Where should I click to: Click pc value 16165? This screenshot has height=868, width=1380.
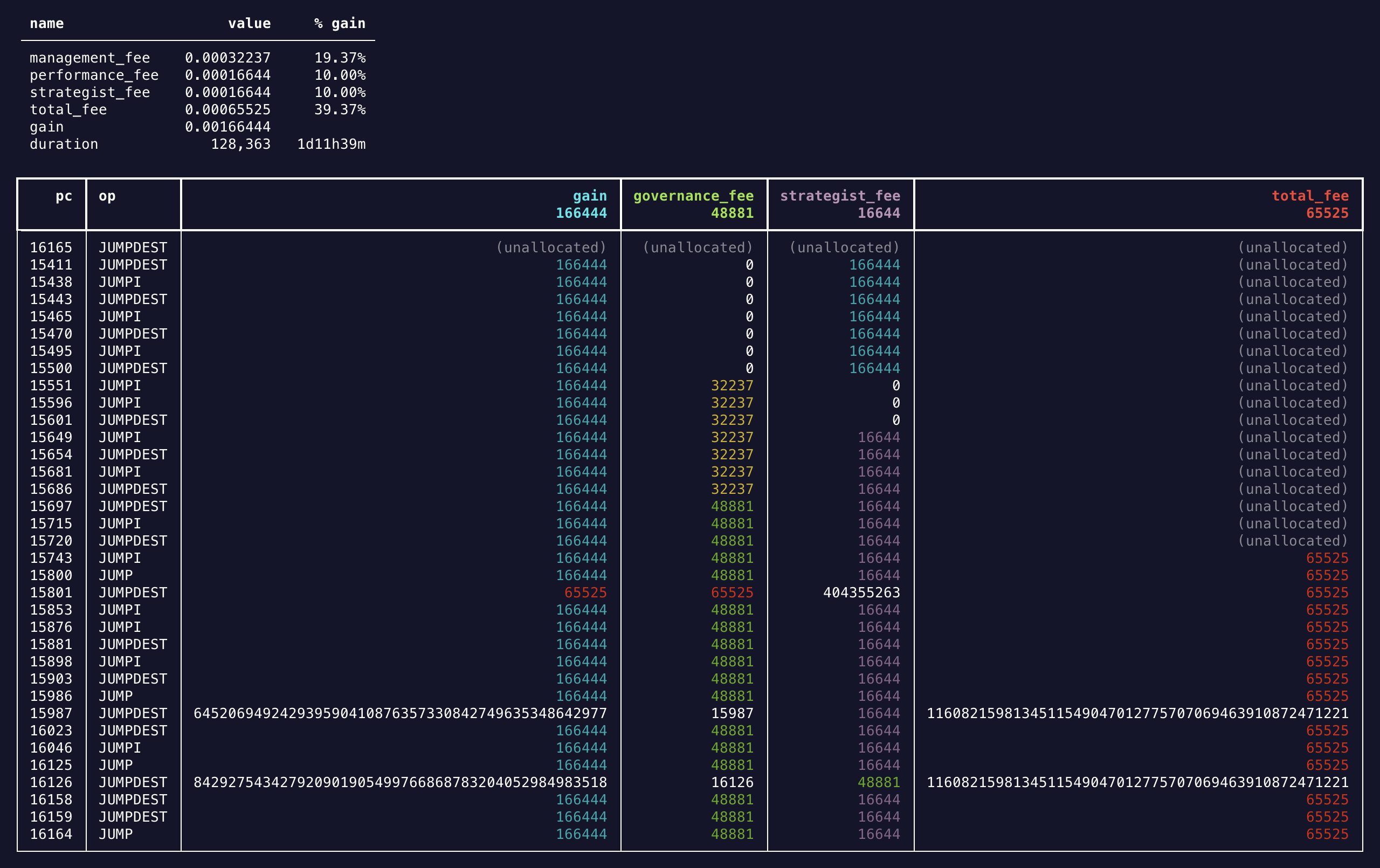point(51,247)
